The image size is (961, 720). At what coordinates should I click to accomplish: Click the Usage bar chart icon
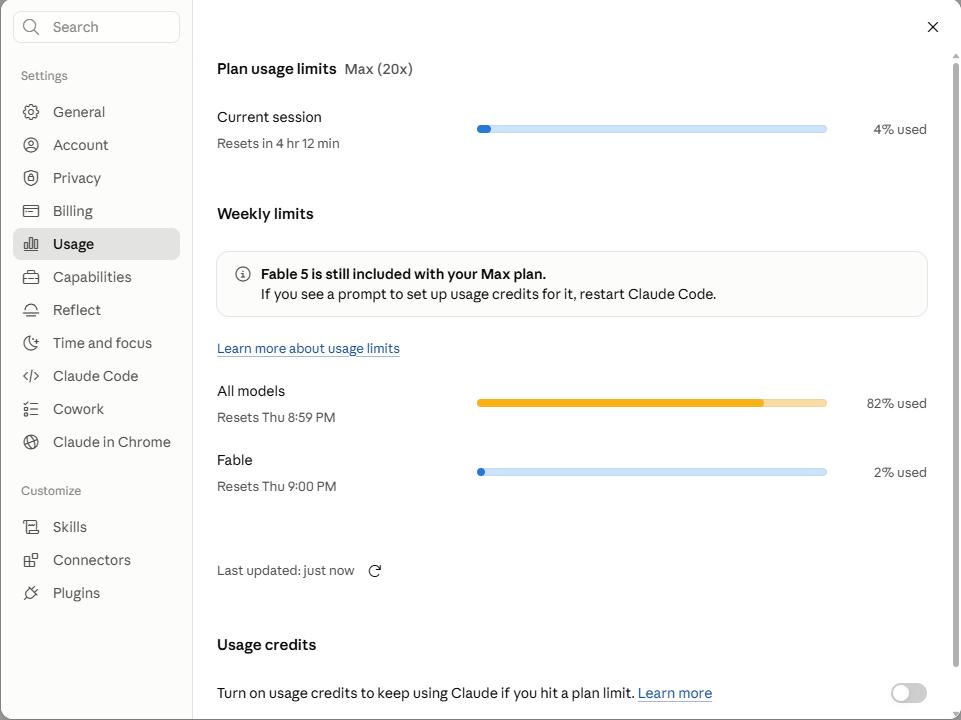(x=31, y=244)
